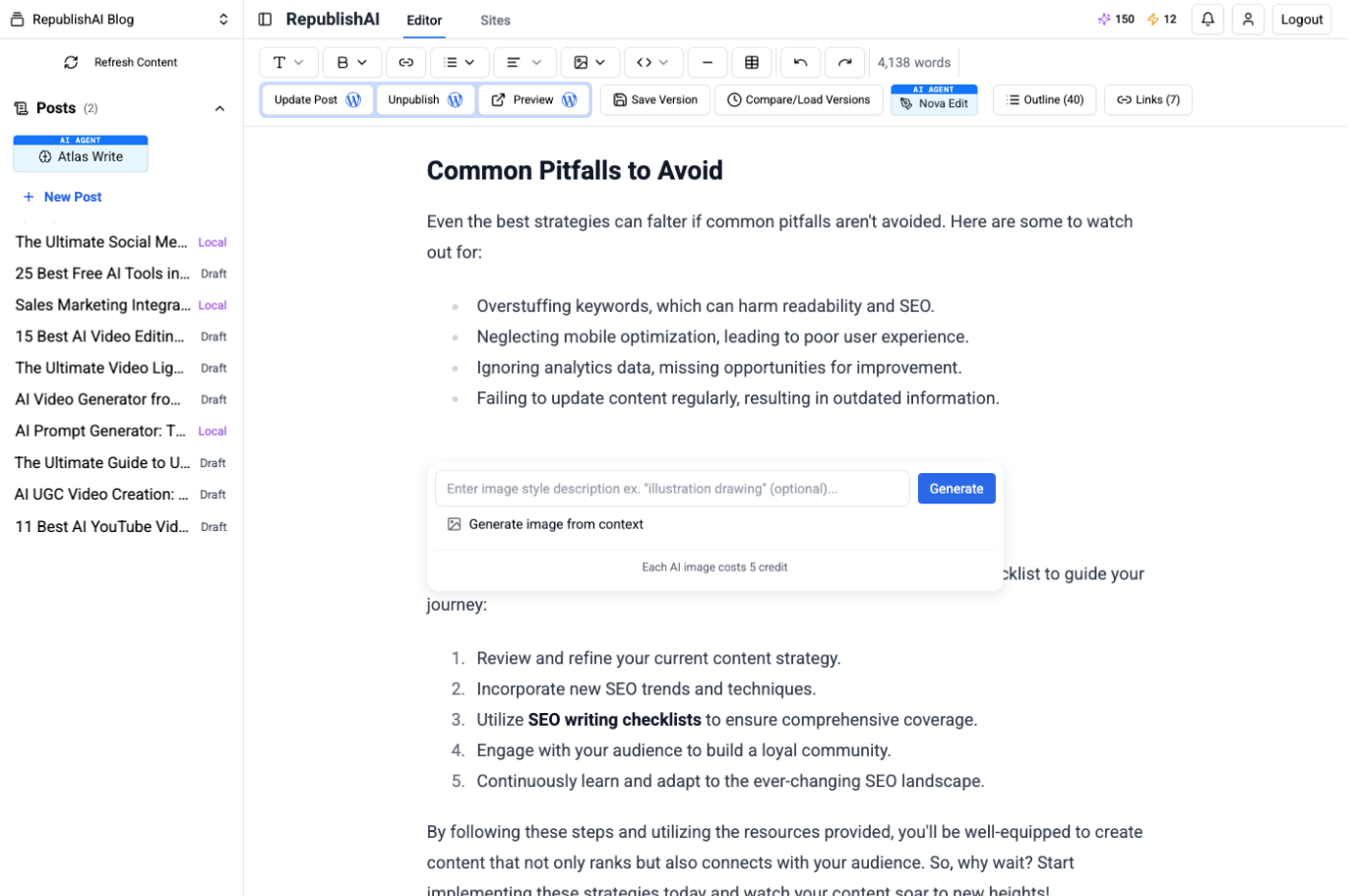Click the Common Pitfalls to Avoid heading
Viewport: 1358px width, 896px height.
tap(575, 171)
